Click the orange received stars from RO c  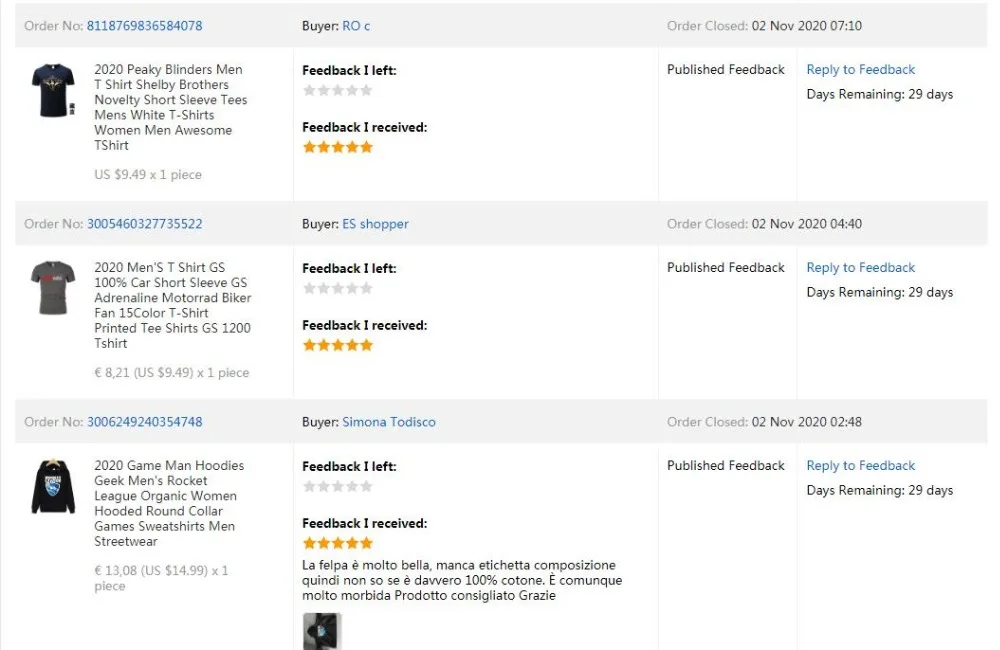pyautogui.click(x=337, y=147)
